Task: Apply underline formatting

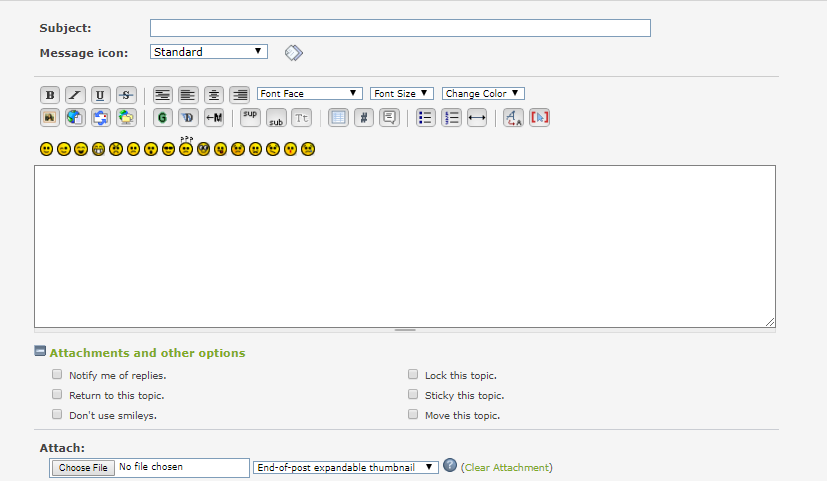Action: tap(100, 95)
